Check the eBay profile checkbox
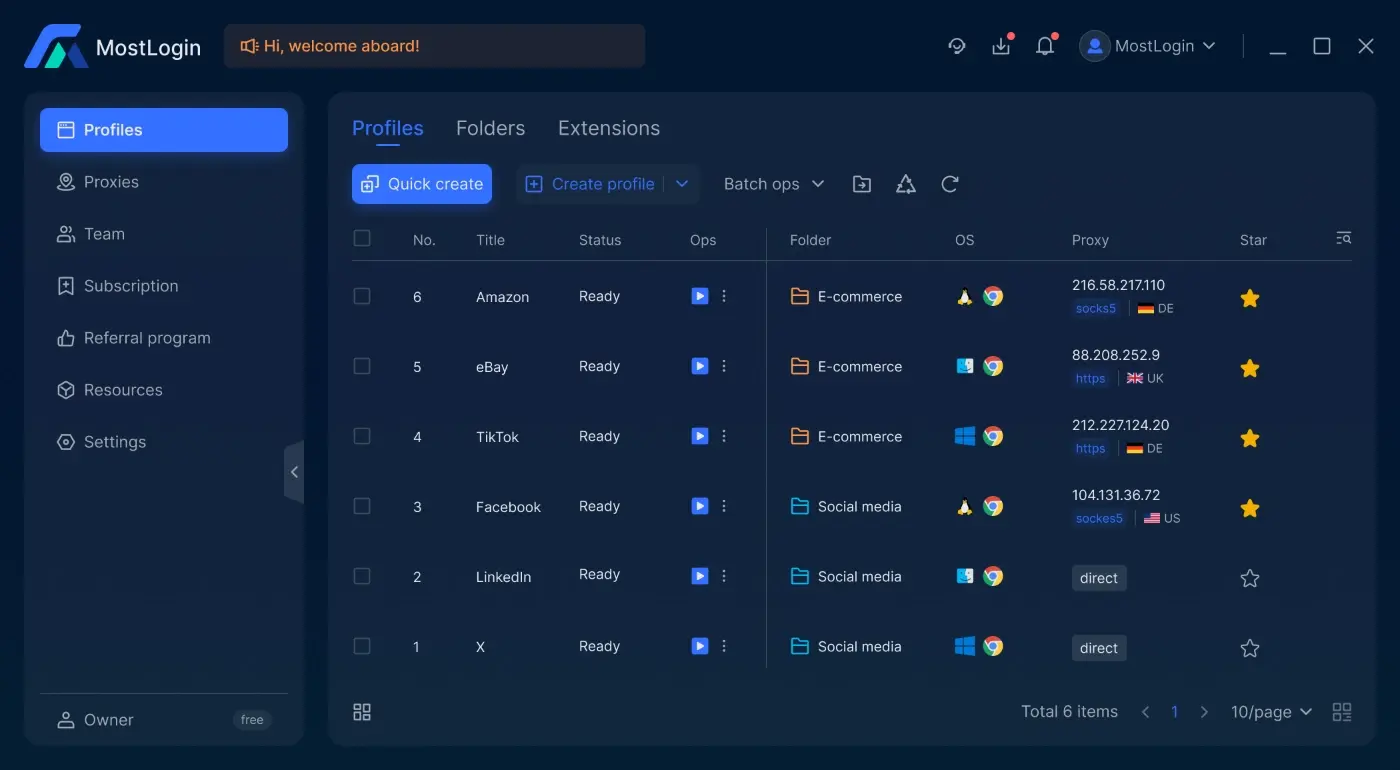Screen dimensions: 1400x770 362,366
